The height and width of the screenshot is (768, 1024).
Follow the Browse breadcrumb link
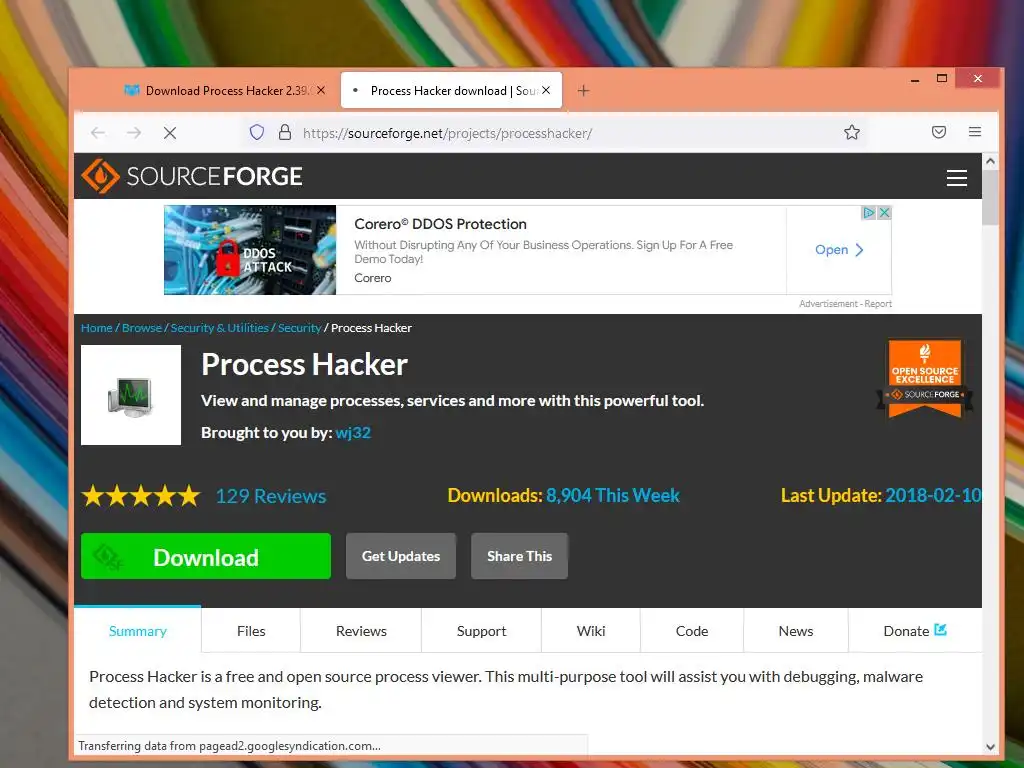tap(142, 328)
